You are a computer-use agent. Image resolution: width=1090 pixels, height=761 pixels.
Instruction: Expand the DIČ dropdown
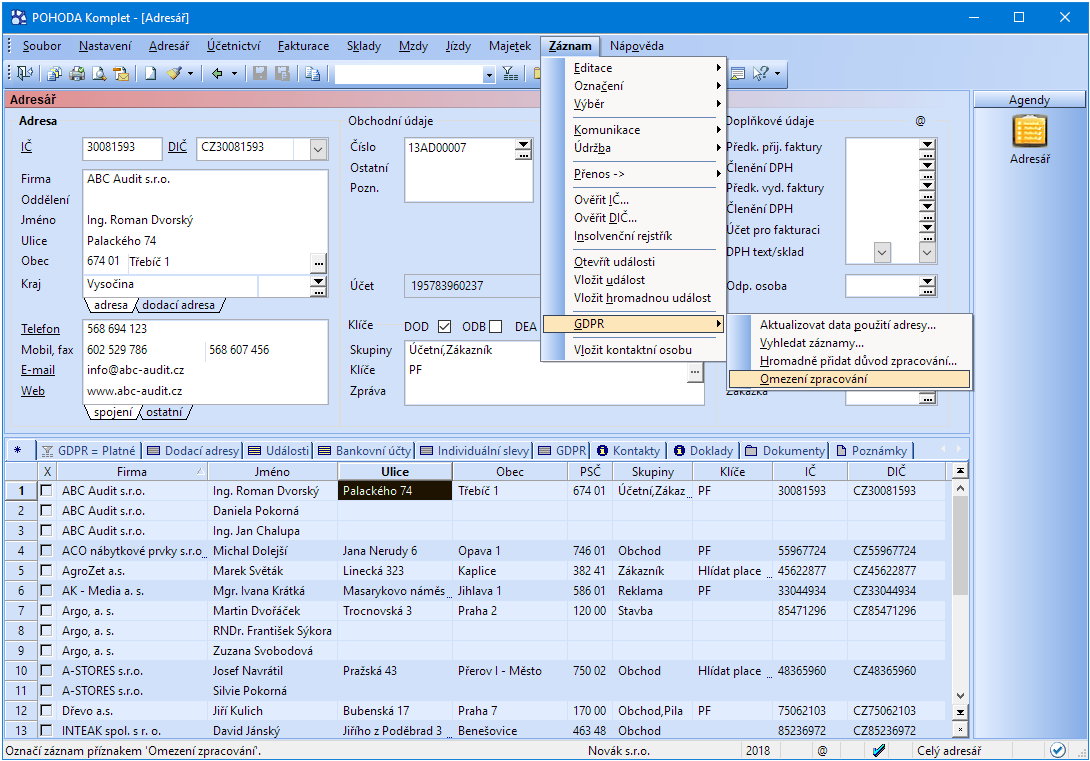(x=318, y=149)
